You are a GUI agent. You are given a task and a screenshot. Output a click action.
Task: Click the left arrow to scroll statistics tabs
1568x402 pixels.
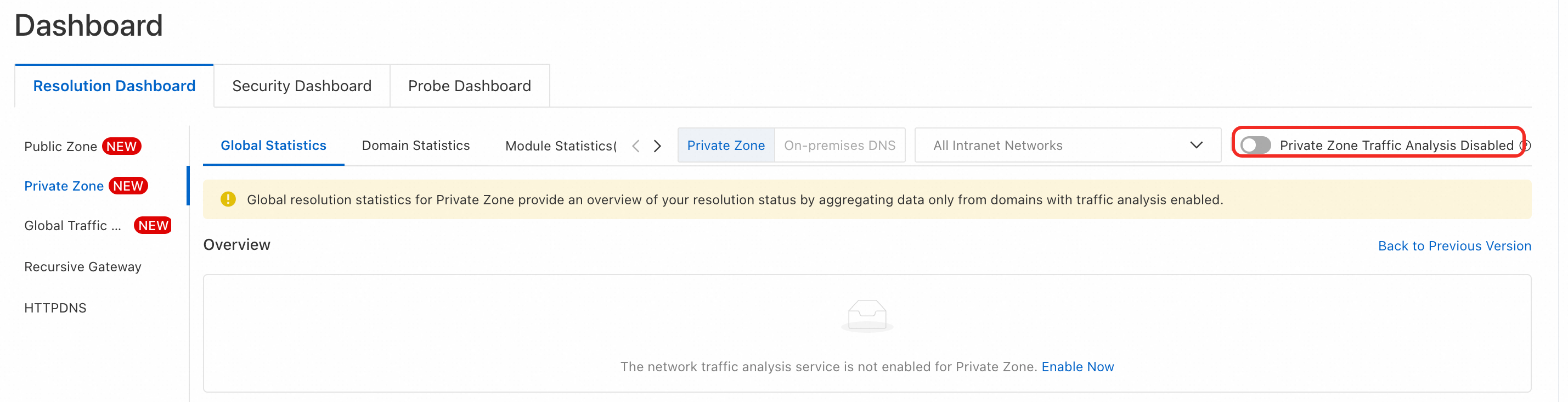click(x=635, y=146)
